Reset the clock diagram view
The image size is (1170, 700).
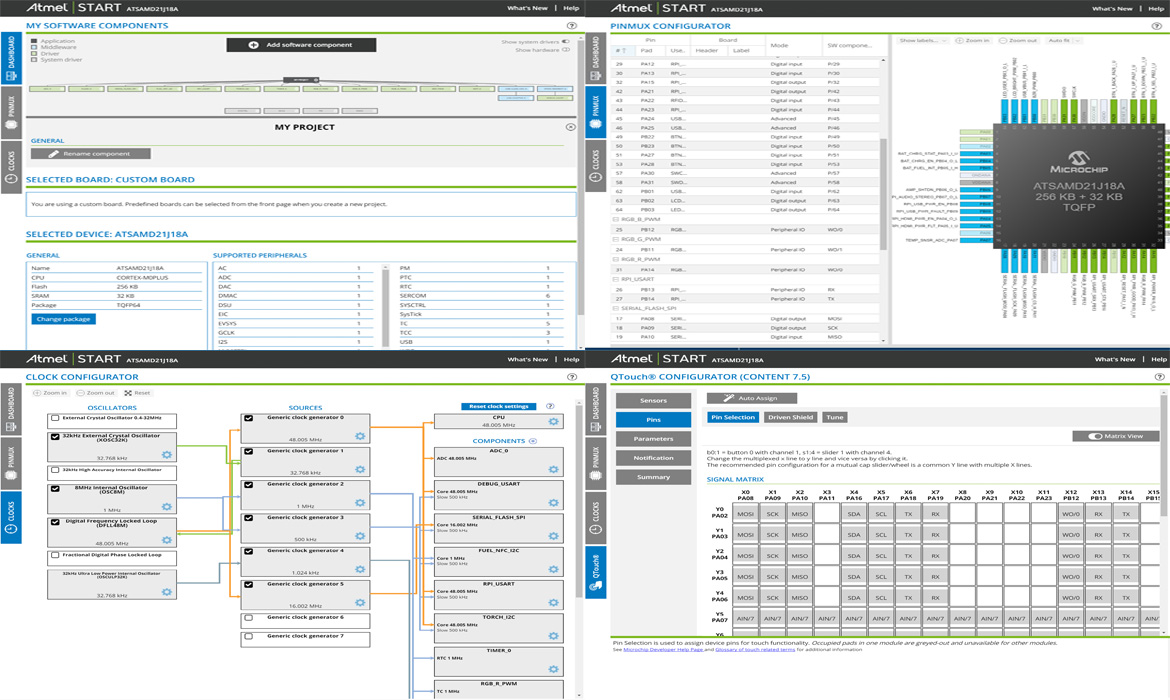pyautogui.click(x=137, y=393)
